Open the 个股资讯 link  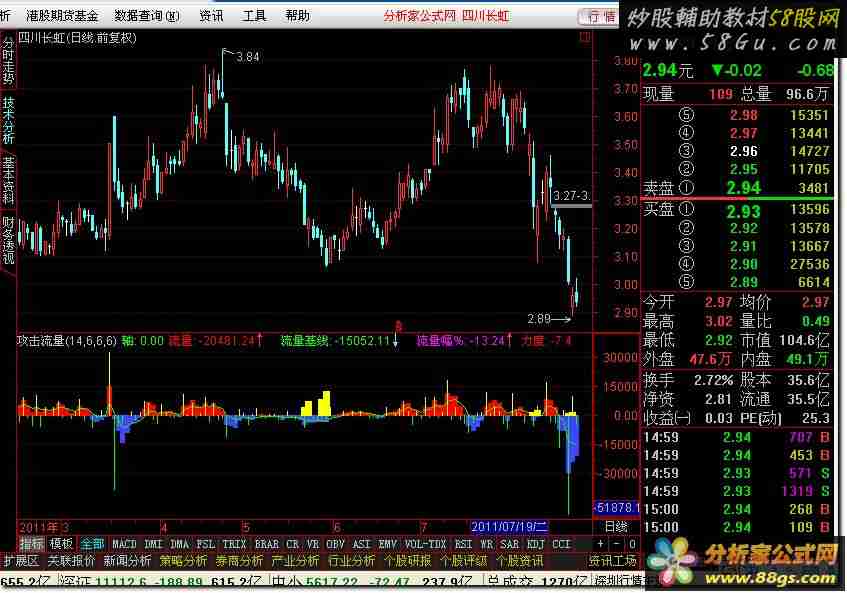point(520,561)
